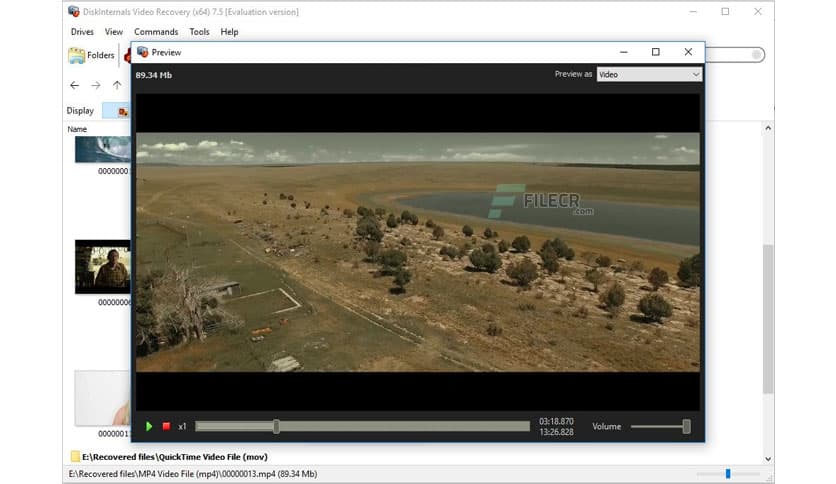This screenshot has height=484, width=836.
Task: Click the x1 playback speed label
Action: click(182, 426)
